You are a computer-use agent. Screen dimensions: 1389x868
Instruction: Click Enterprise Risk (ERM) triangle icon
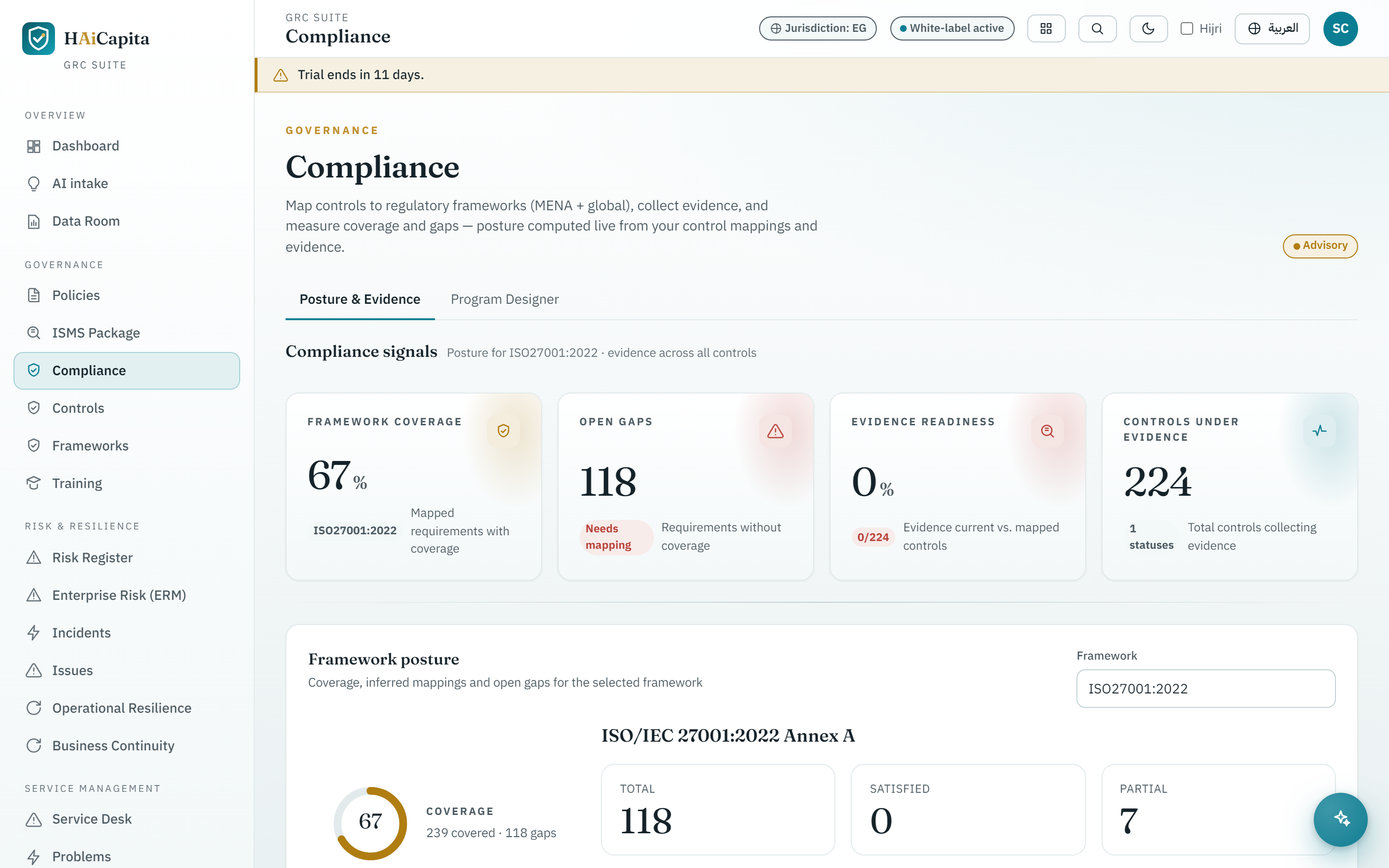[34, 596]
